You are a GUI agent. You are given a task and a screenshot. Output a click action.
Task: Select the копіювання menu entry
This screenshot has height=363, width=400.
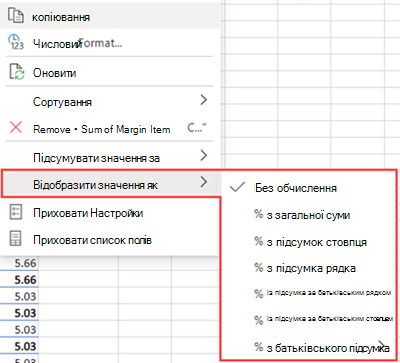click(x=110, y=16)
